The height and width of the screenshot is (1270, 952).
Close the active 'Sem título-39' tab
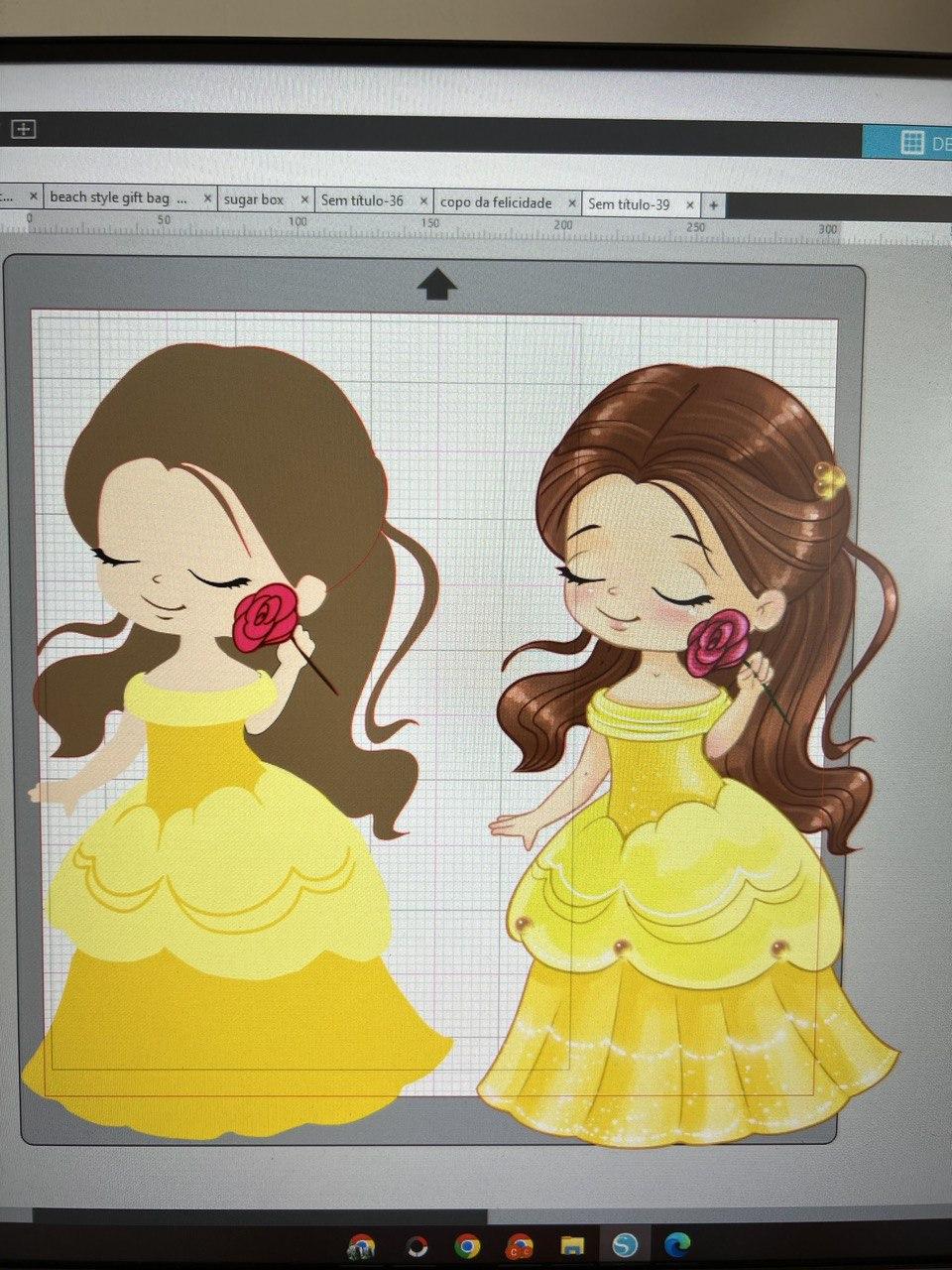(689, 204)
